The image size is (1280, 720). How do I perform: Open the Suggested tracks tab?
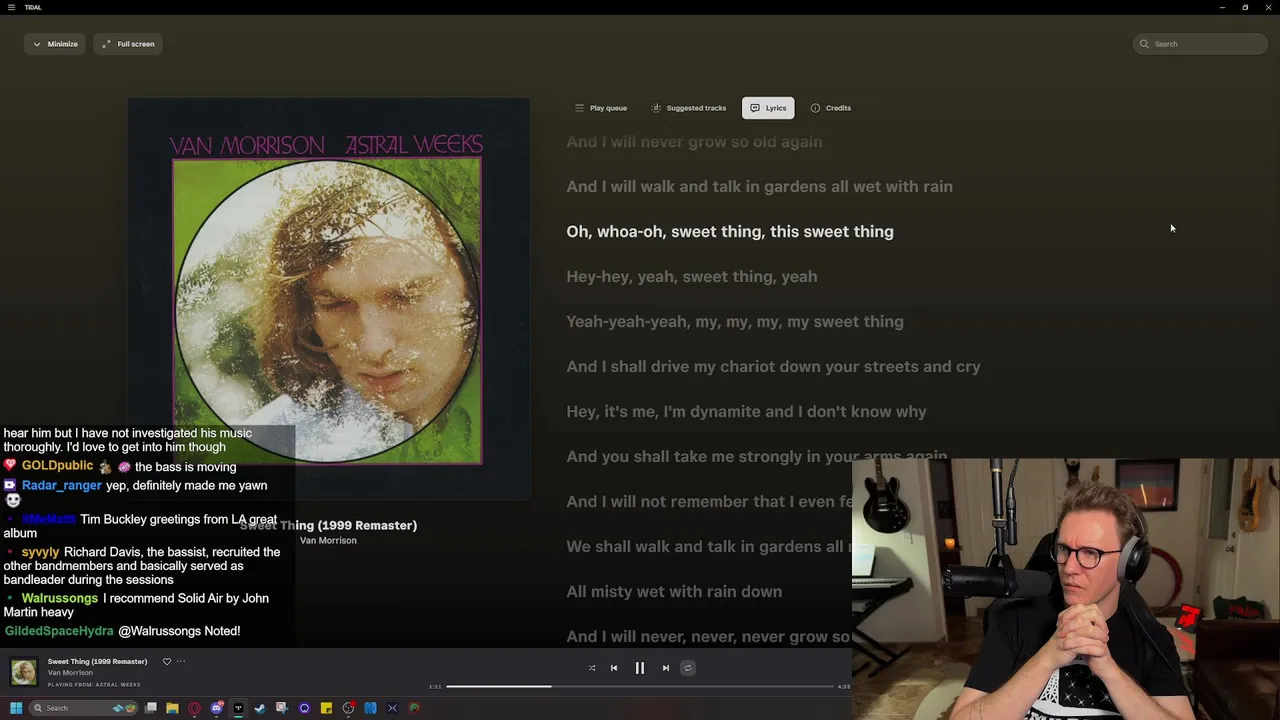689,108
